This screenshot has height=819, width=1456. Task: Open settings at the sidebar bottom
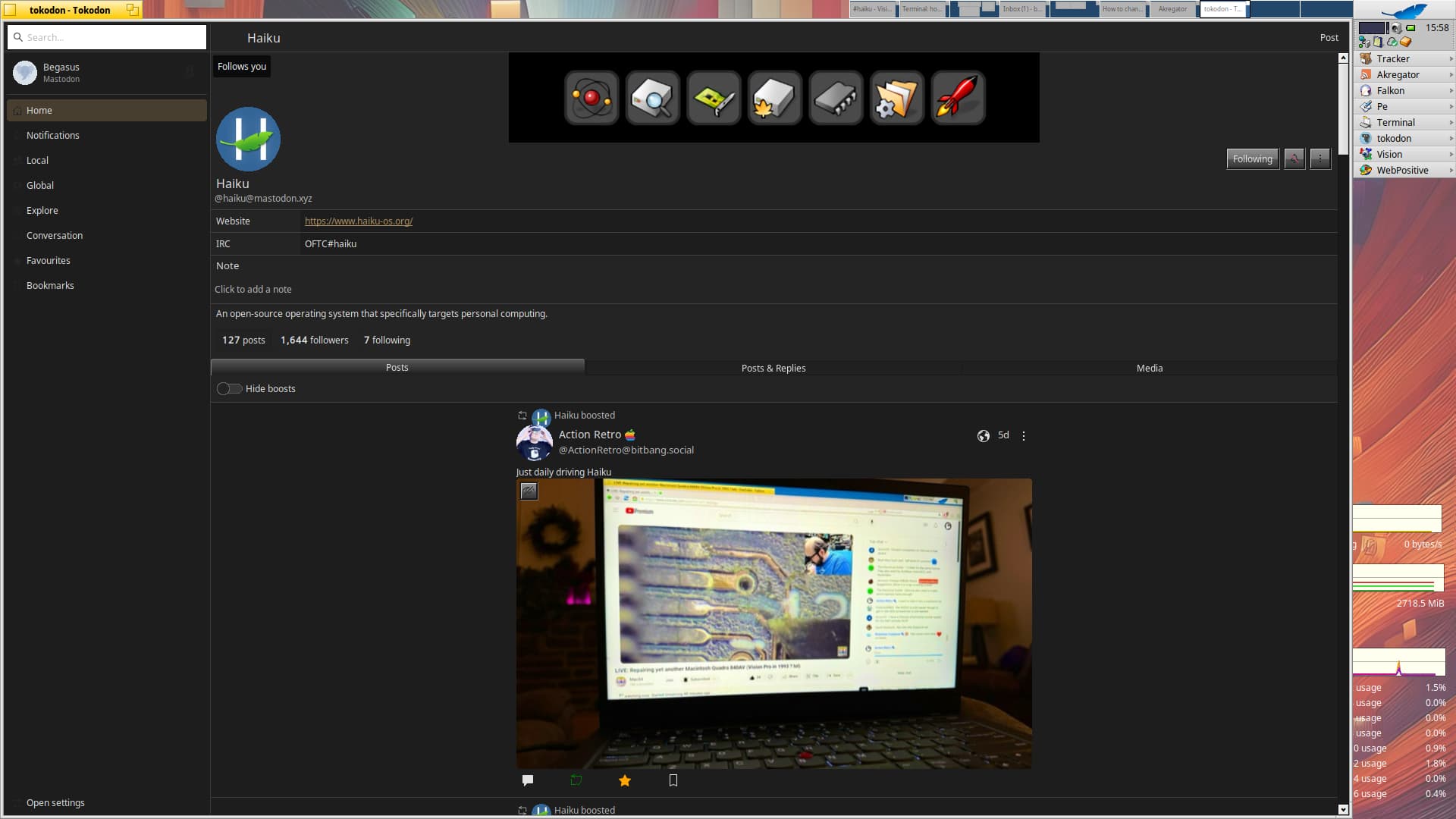pyautogui.click(x=106, y=802)
